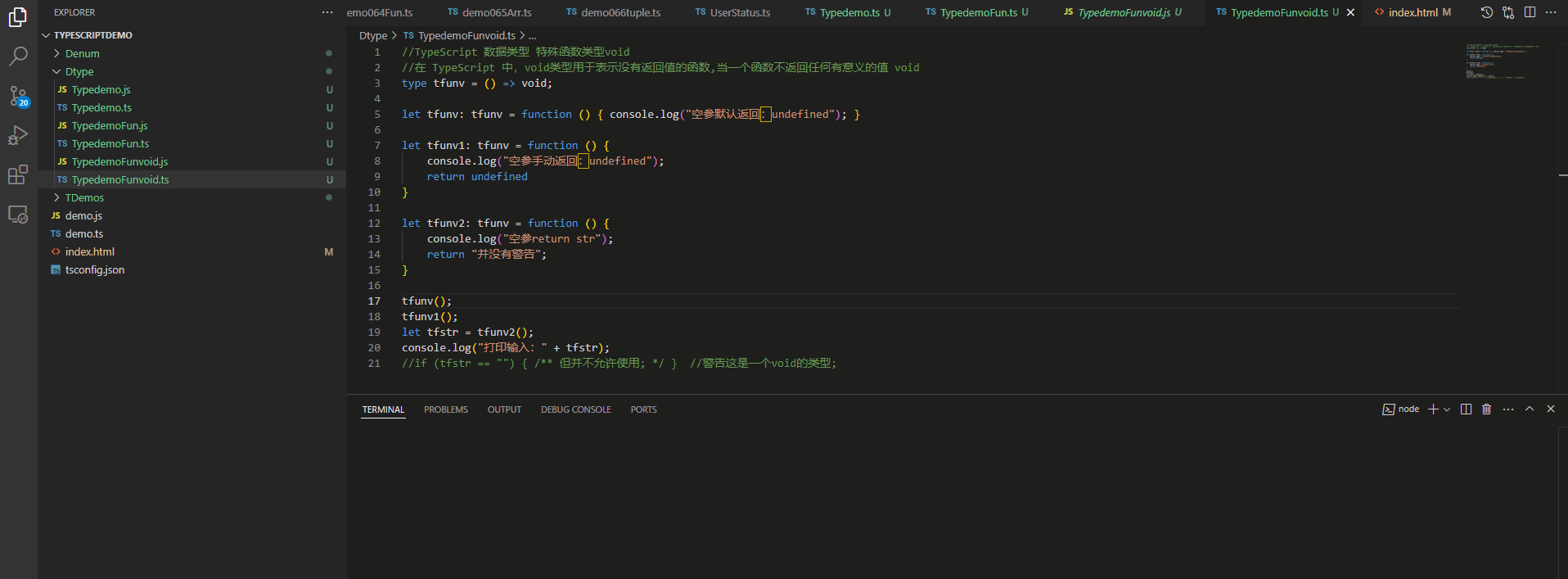Open the Run and Debug view

[x=18, y=135]
